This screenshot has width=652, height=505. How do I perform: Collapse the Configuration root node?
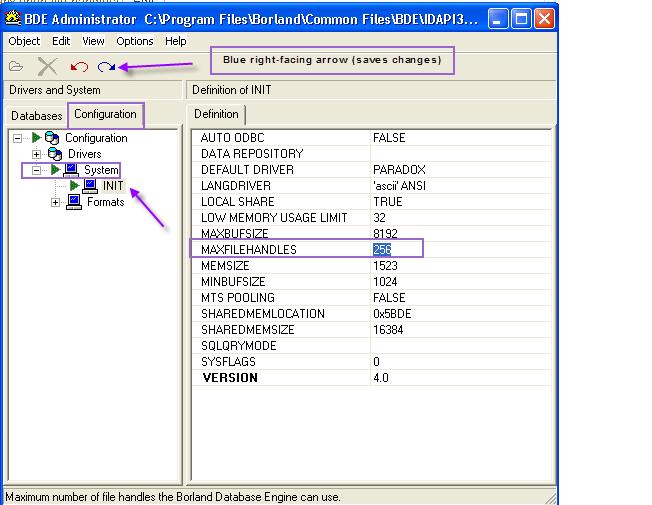[17, 138]
